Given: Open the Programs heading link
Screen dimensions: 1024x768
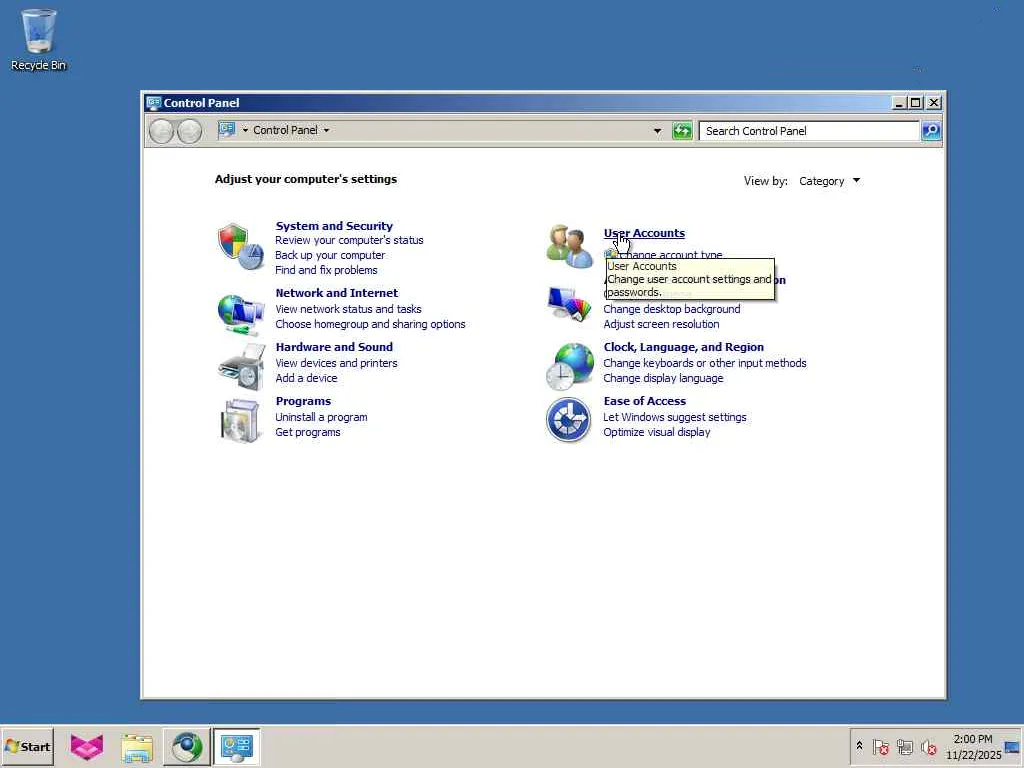Looking at the screenshot, I should point(303,402).
